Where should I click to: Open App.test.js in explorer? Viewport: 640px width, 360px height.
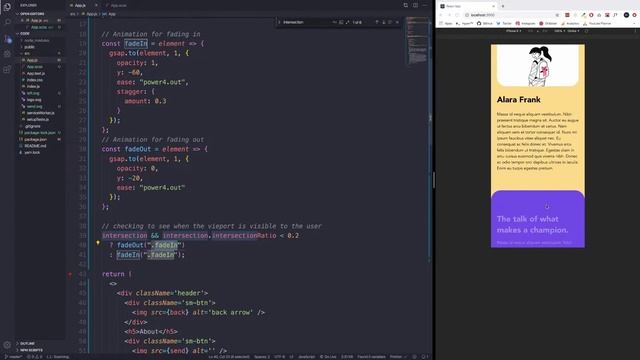[36, 73]
